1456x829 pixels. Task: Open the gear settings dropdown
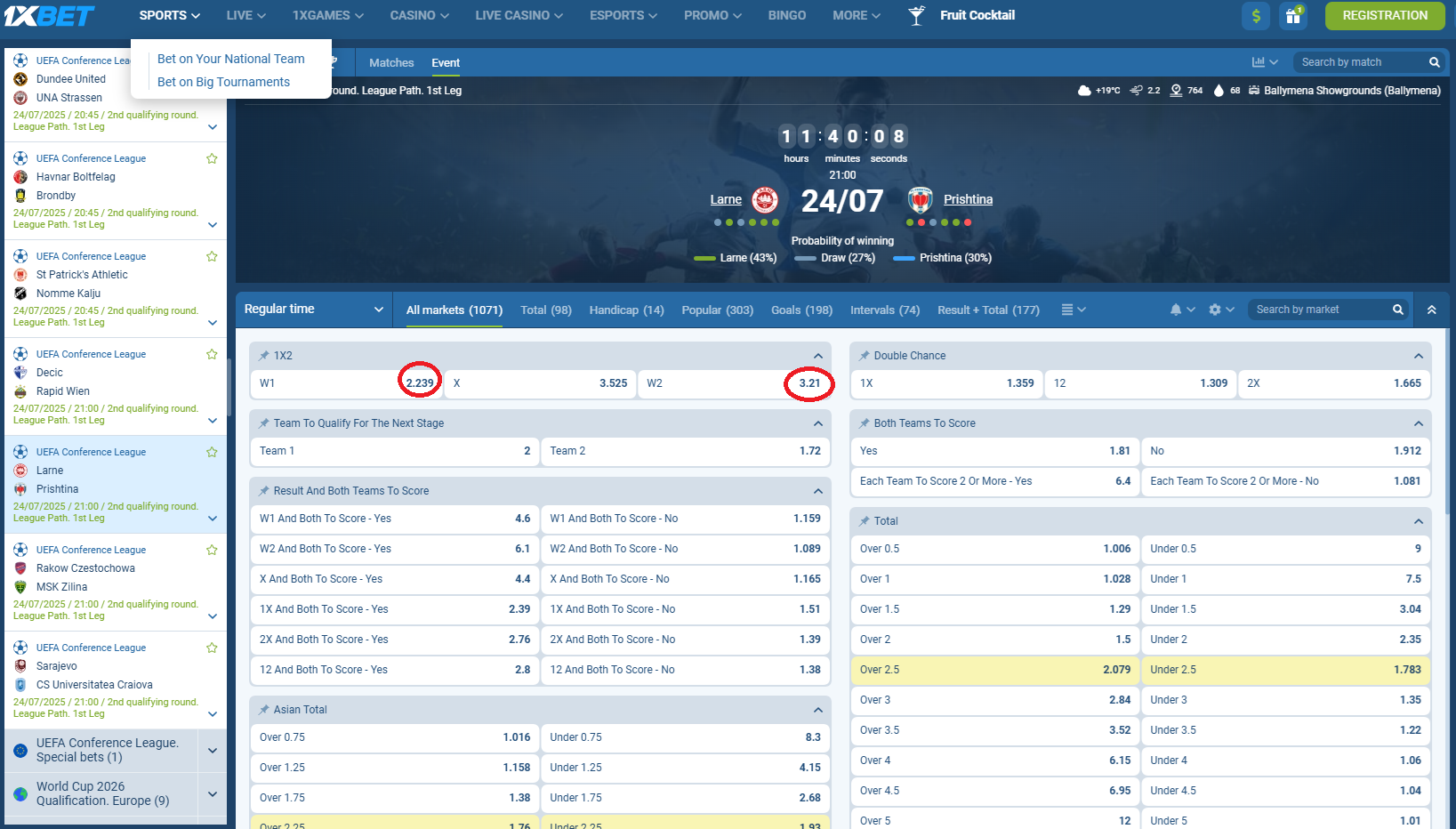(x=1221, y=310)
